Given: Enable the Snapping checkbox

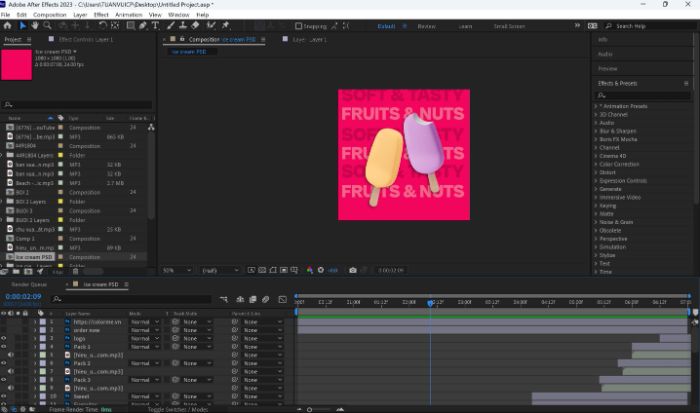Looking at the screenshot, I should tap(299, 26).
